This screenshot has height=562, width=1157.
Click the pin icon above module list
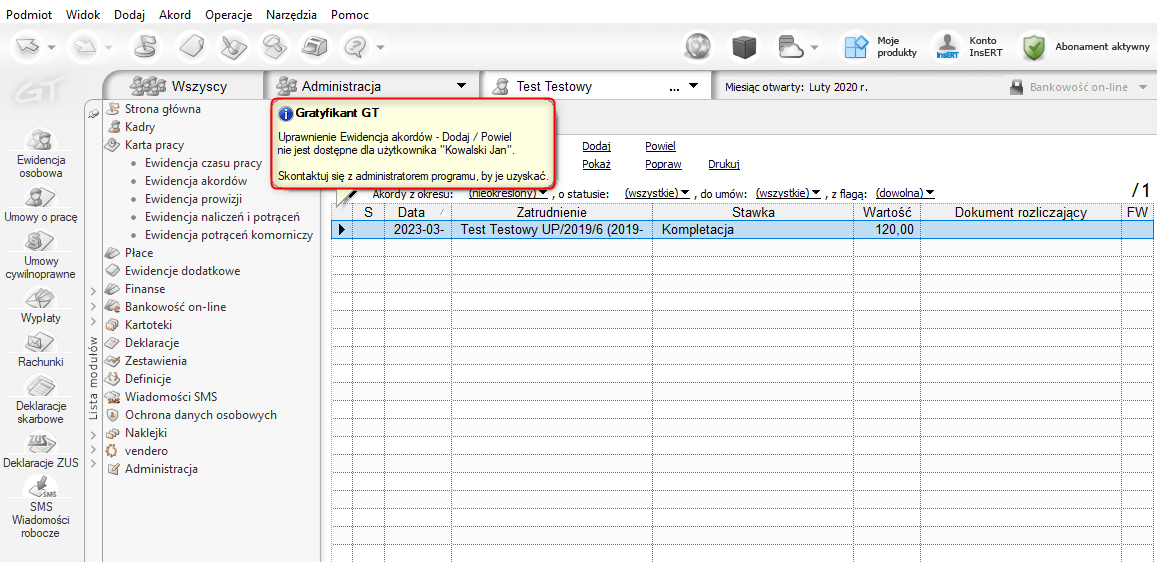pos(94,113)
